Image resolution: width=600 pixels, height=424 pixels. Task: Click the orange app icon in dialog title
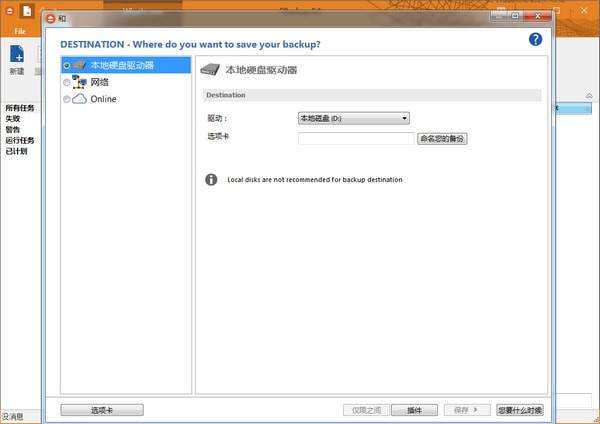click(x=50, y=17)
